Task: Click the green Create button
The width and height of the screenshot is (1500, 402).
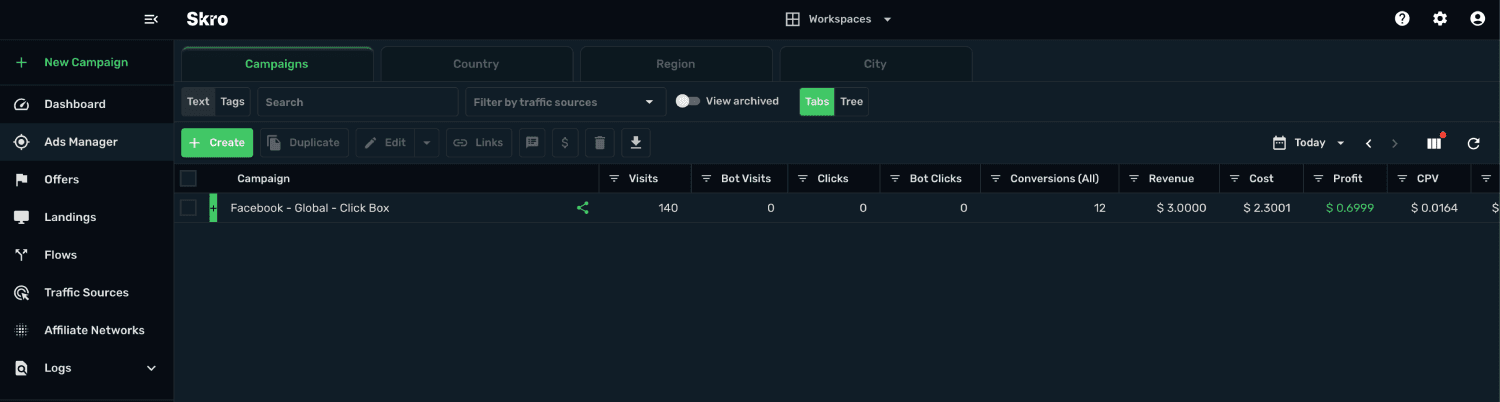Action: 217,143
